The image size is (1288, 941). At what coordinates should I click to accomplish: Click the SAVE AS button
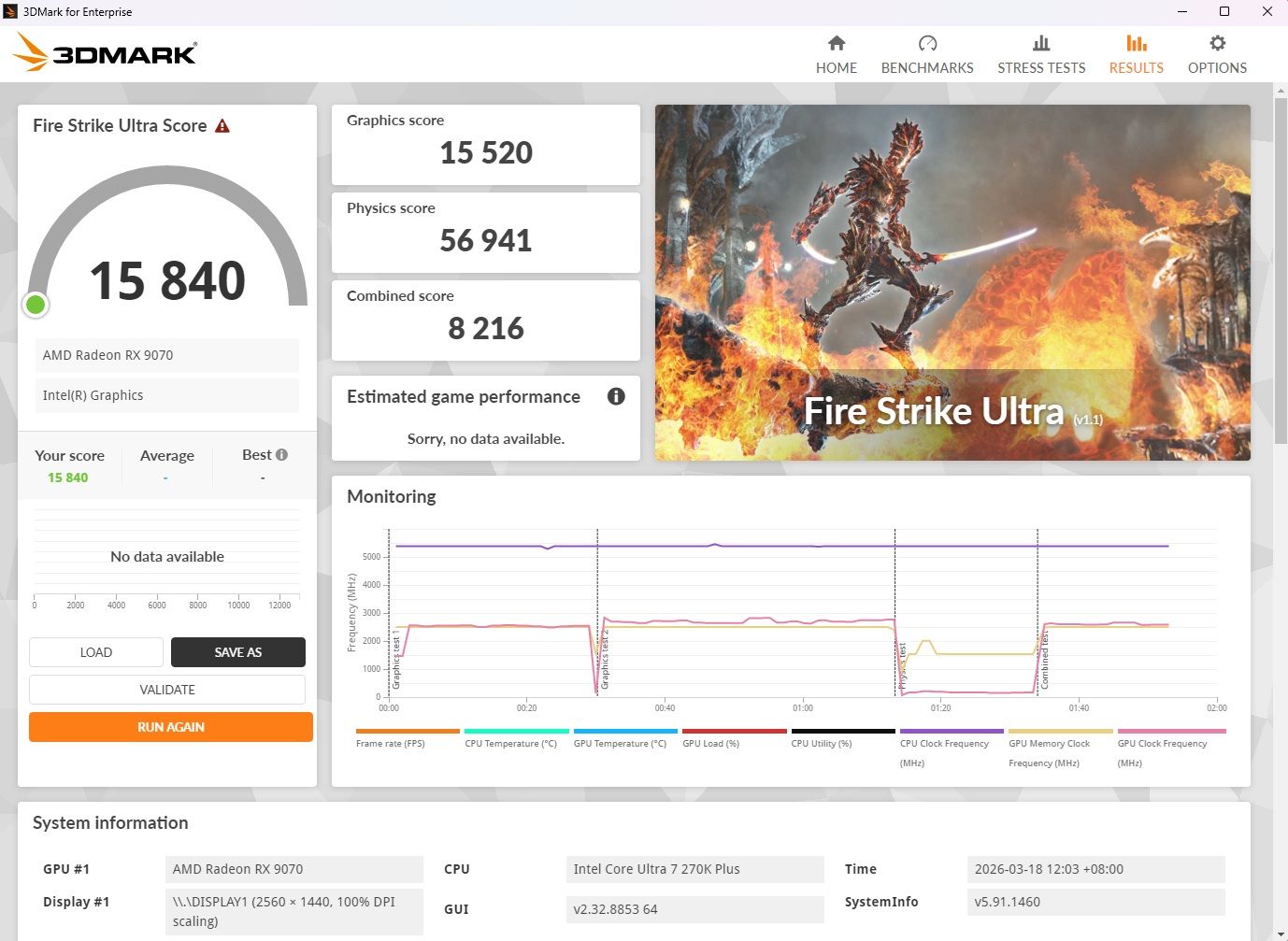[x=237, y=652]
